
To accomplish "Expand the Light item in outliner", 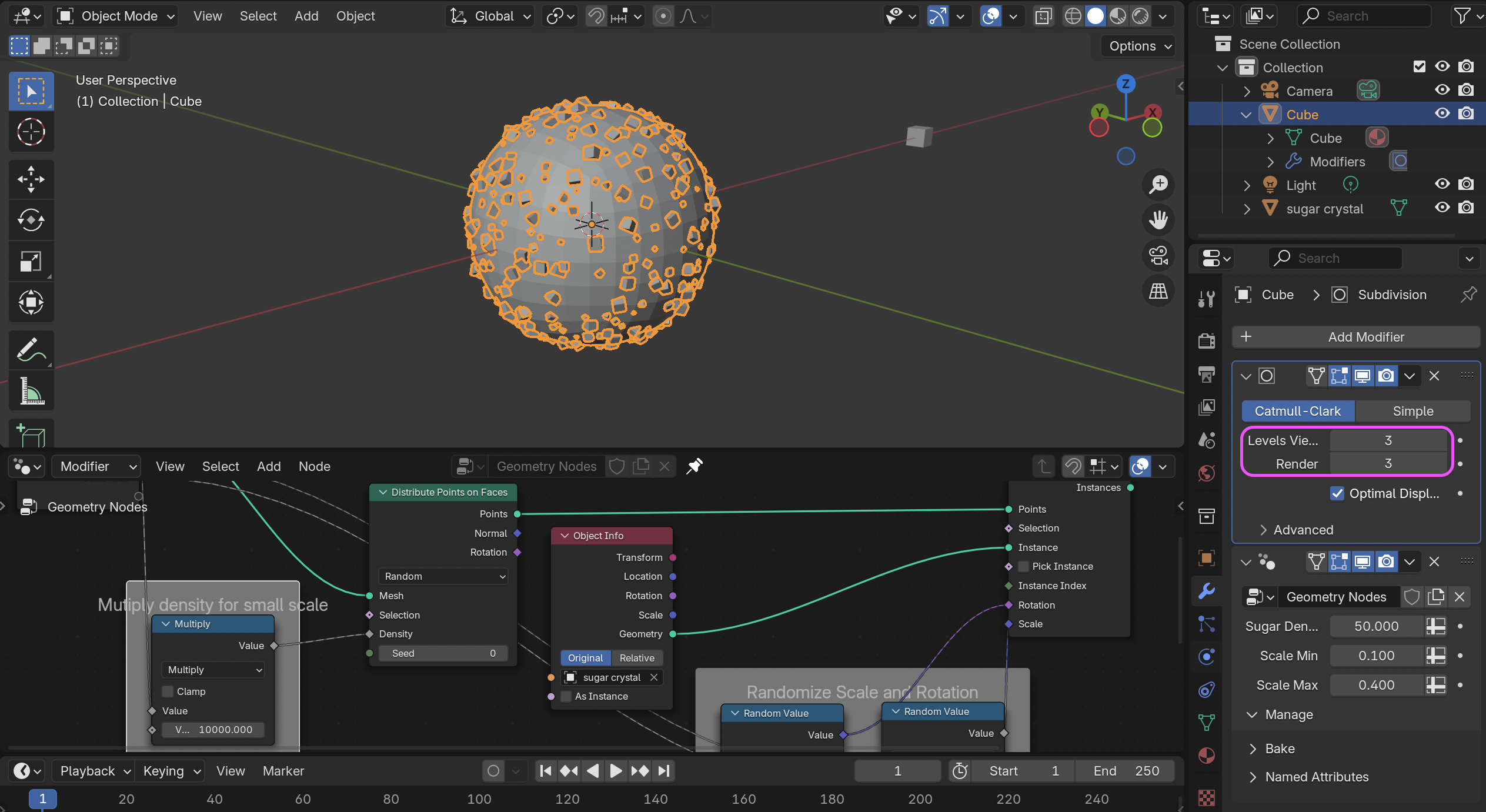I will point(1247,185).
